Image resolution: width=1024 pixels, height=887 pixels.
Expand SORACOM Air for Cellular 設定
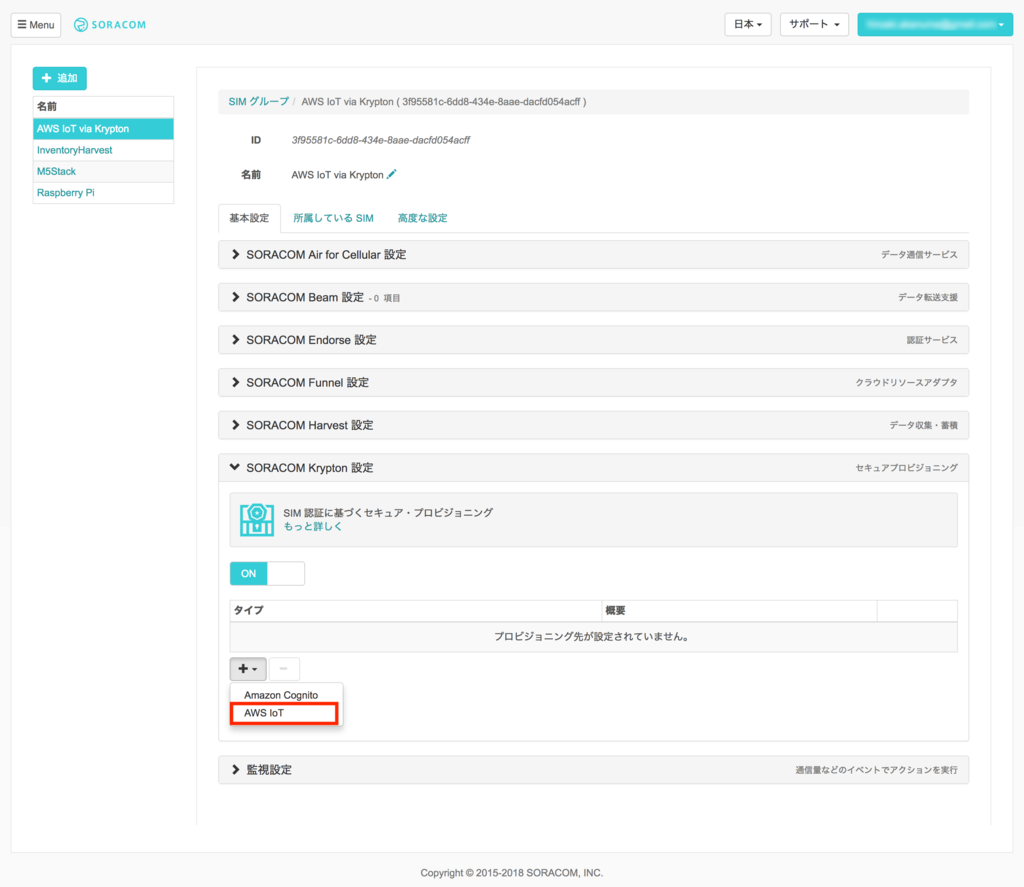(x=593, y=255)
